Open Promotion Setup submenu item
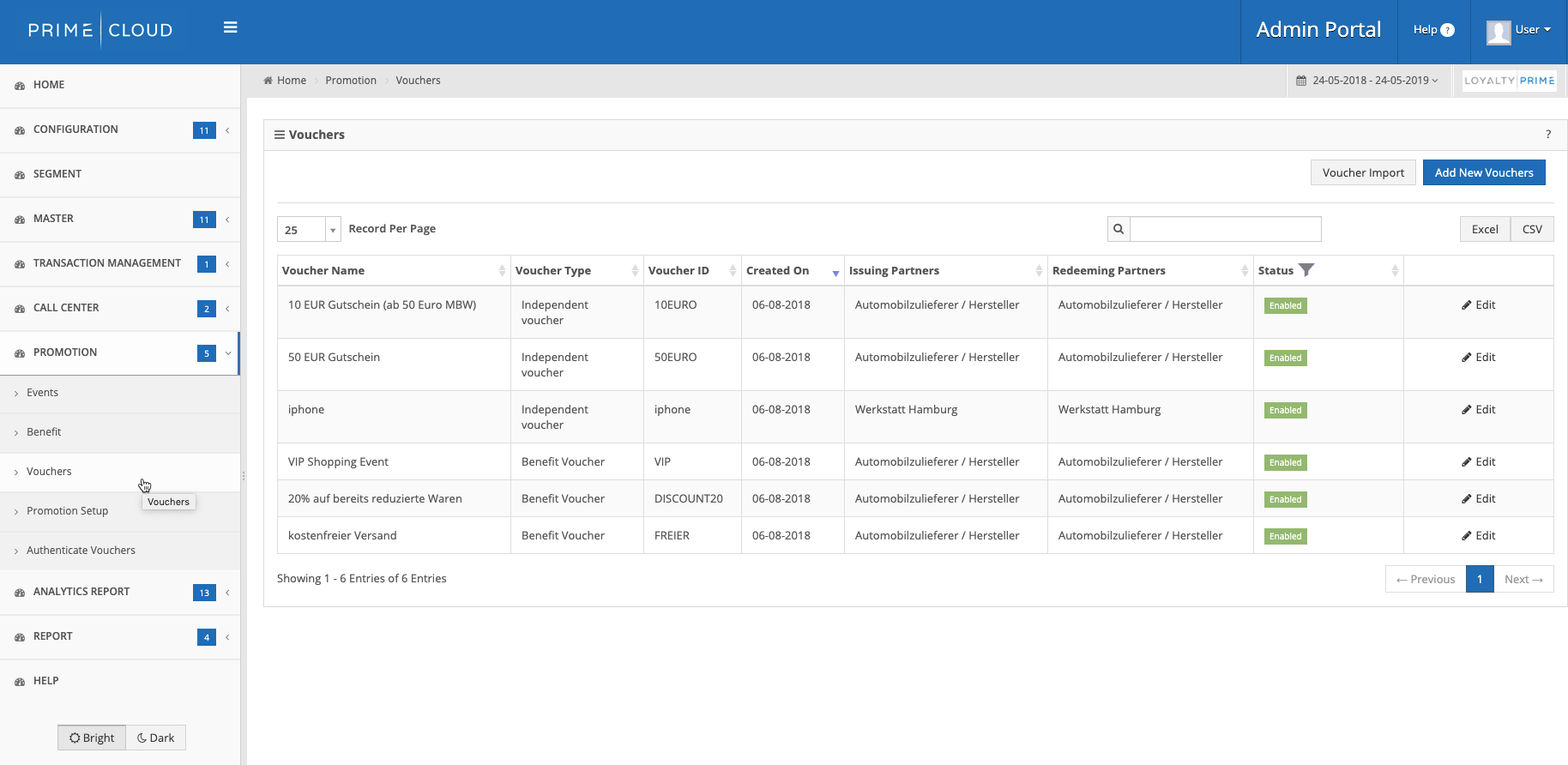The image size is (1568, 765). pyautogui.click(x=120, y=511)
